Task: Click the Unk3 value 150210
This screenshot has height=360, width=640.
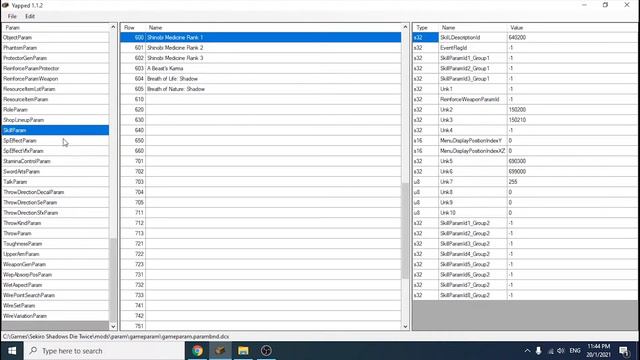Action: 572,120
